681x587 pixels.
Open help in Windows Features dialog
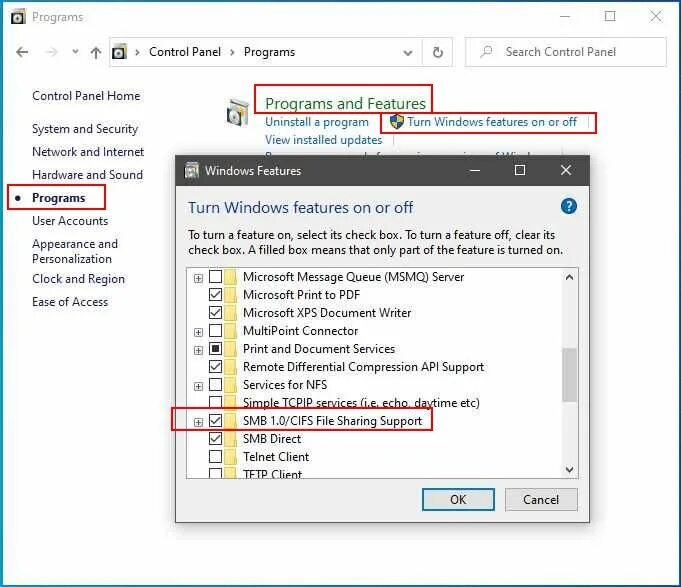(x=569, y=206)
